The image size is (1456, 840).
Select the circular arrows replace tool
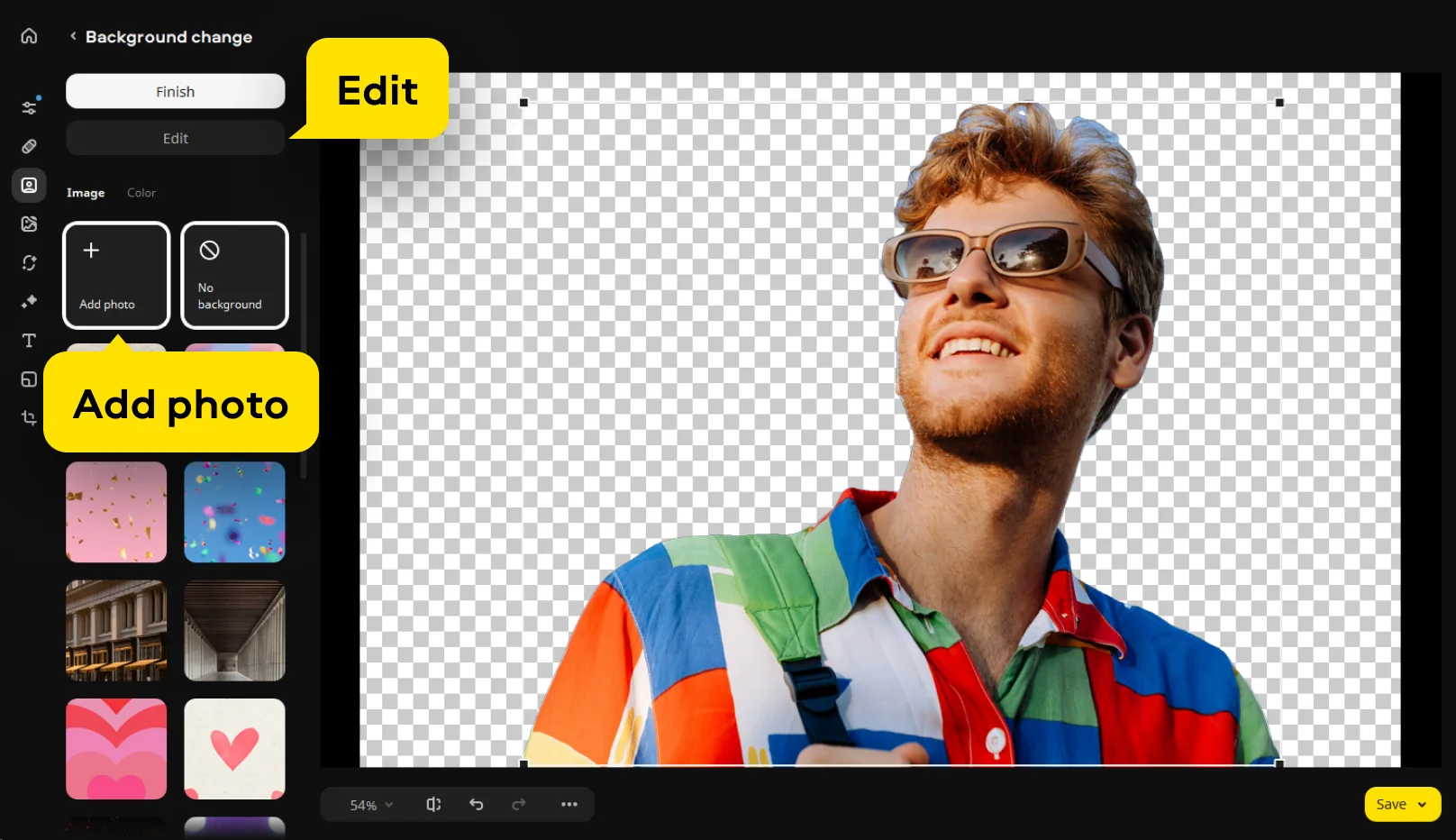29,262
